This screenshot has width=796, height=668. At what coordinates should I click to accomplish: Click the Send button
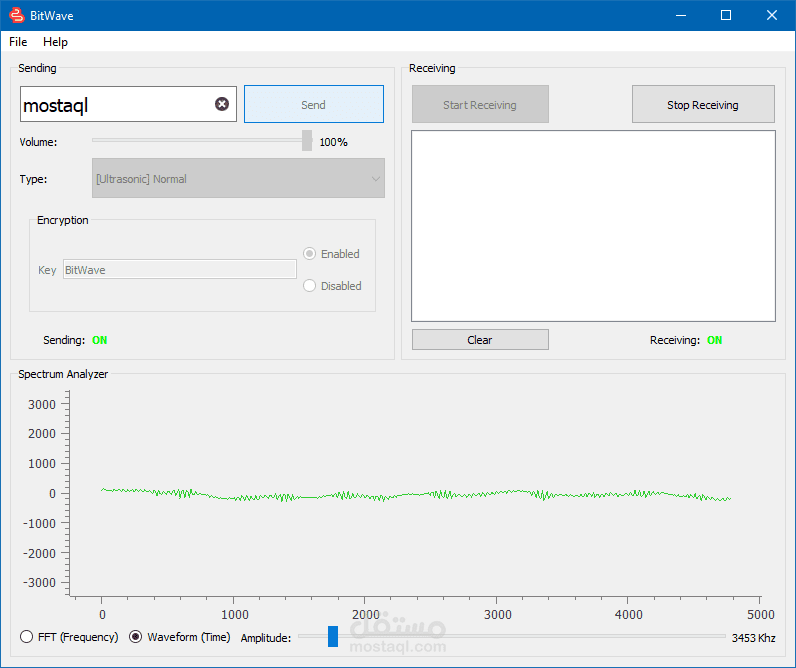point(314,104)
